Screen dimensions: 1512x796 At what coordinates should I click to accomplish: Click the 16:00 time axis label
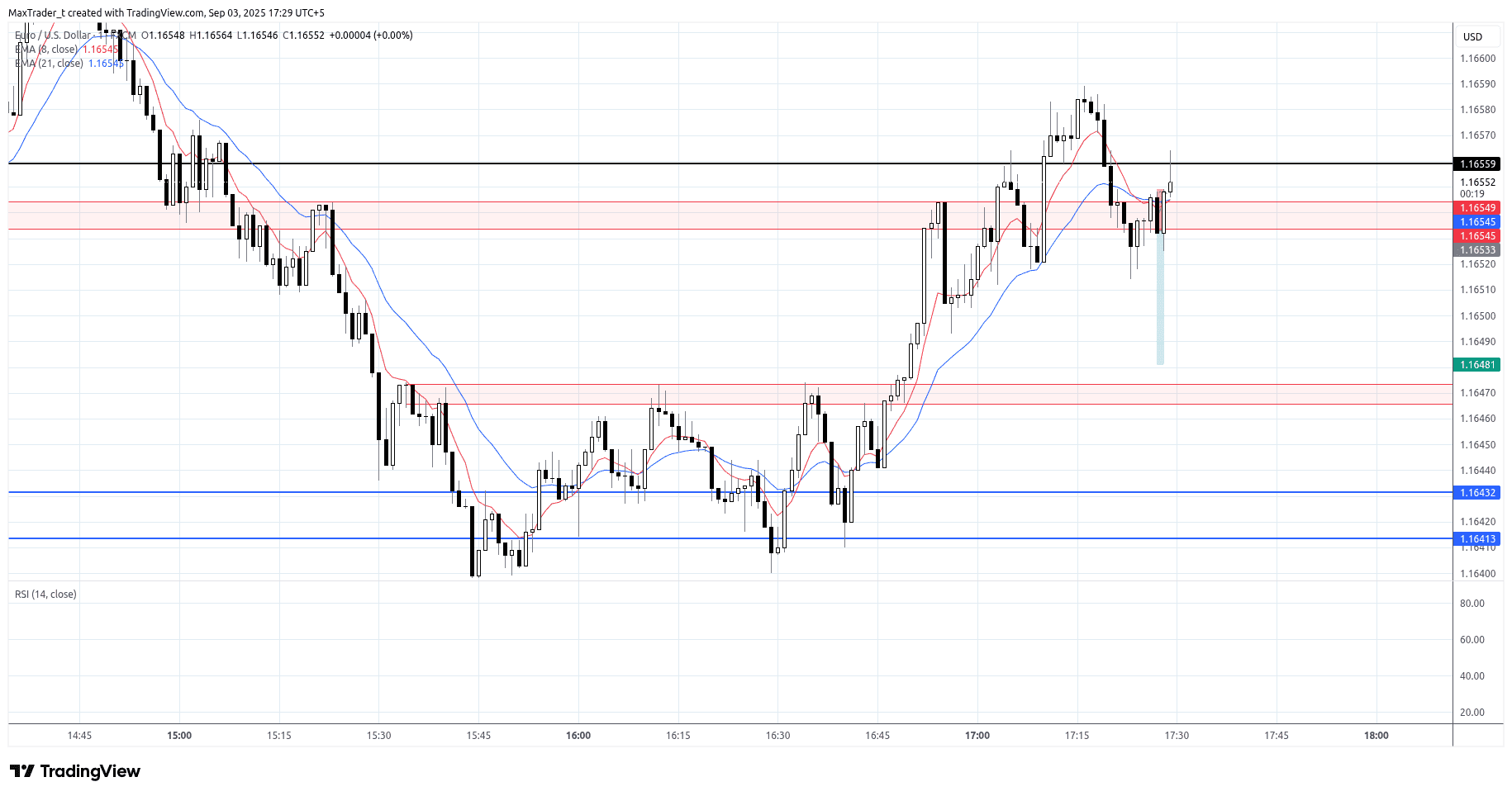point(578,736)
